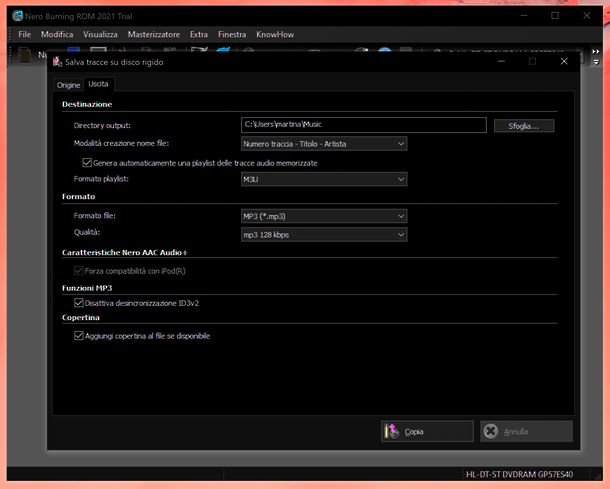This screenshot has width=610, height=489.
Task: Expand the Nero toolbar overflow double-arrow
Action: coord(596,51)
